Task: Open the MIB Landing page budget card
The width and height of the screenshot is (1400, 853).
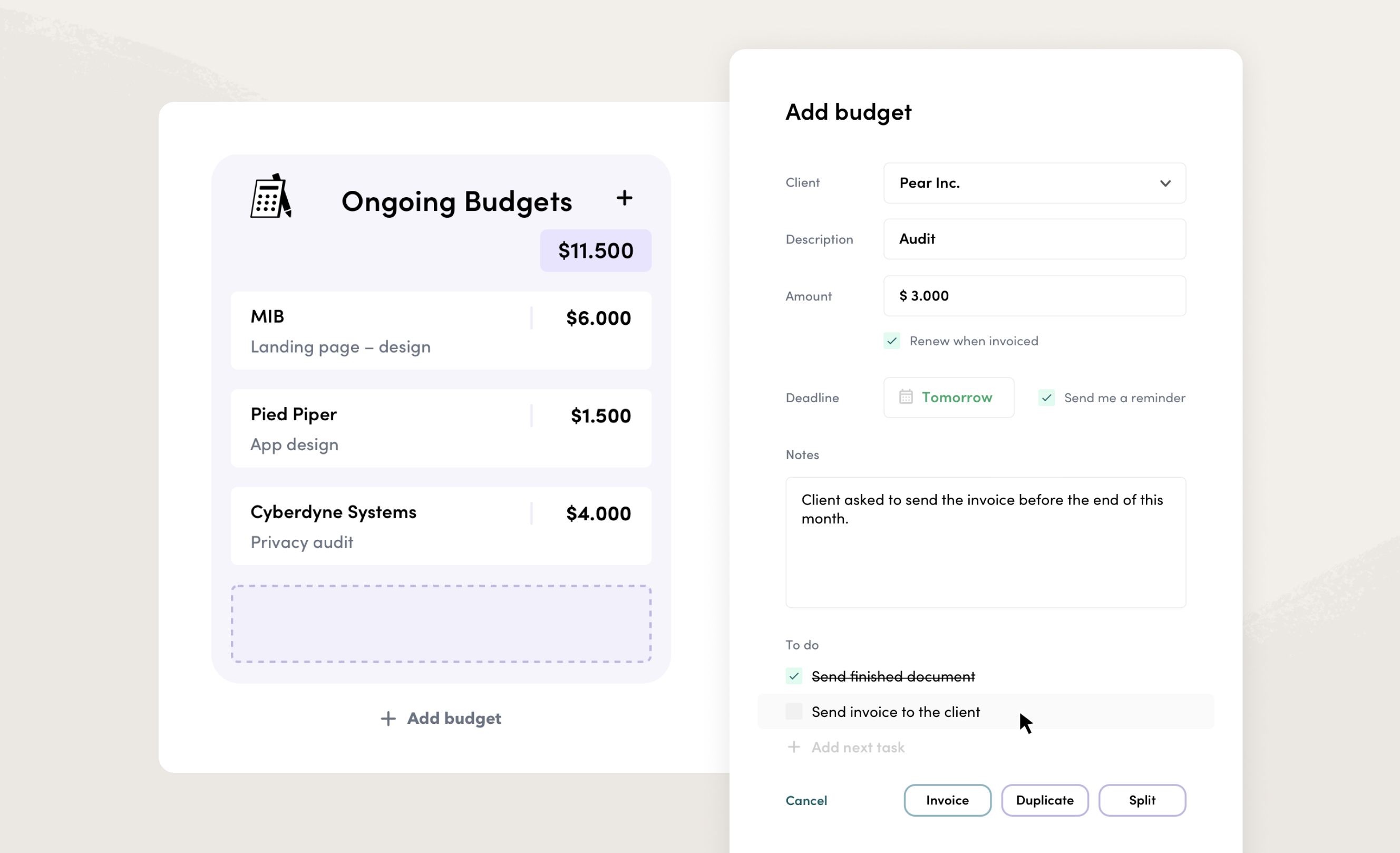Action: coord(441,331)
